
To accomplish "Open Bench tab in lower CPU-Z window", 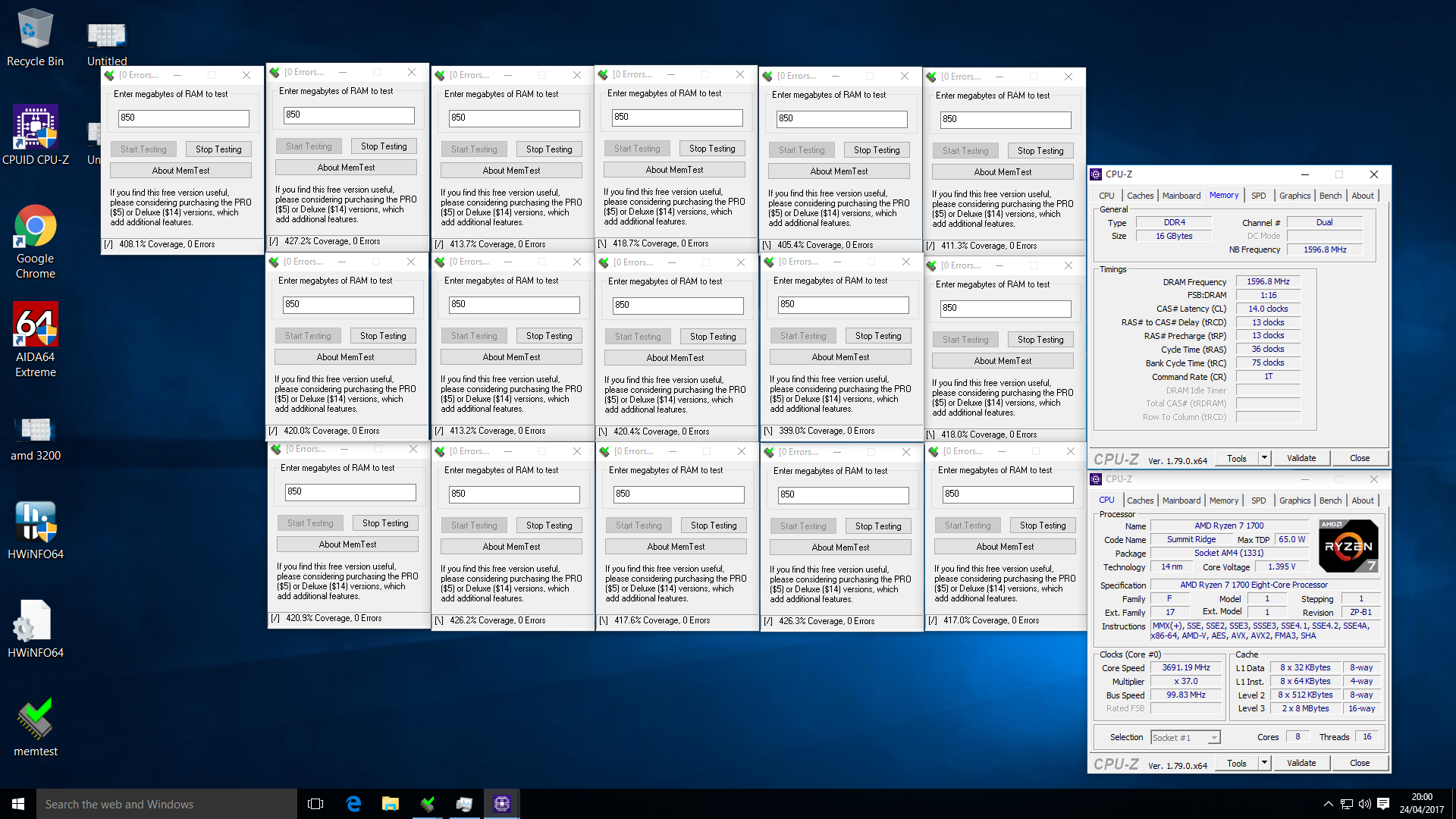I will pyautogui.click(x=1330, y=500).
